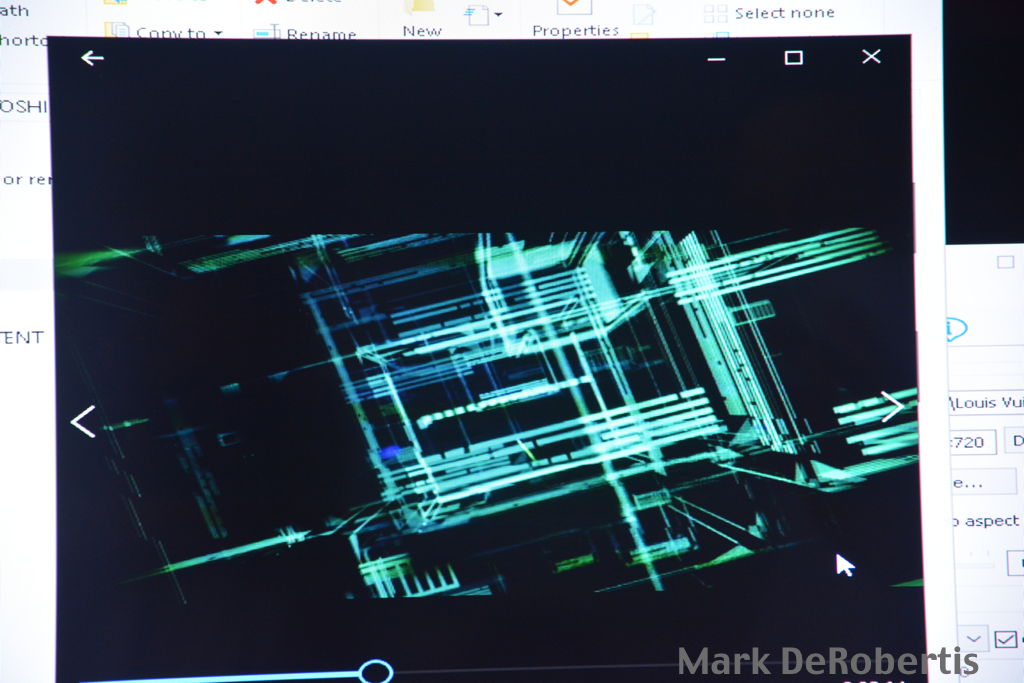Open the dropdown chevron beside the checked box

pos(974,639)
